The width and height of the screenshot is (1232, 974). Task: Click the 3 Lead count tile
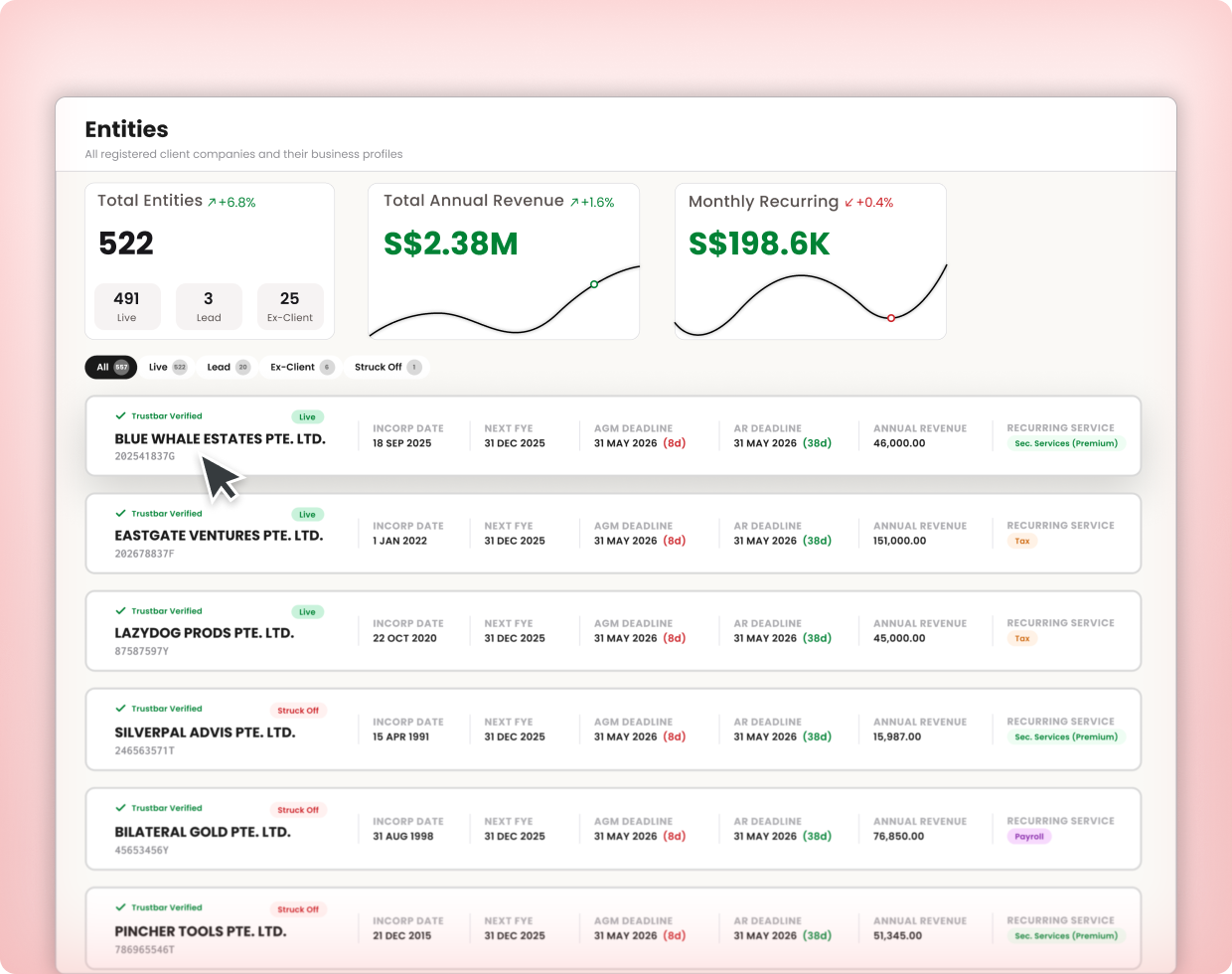tap(209, 306)
